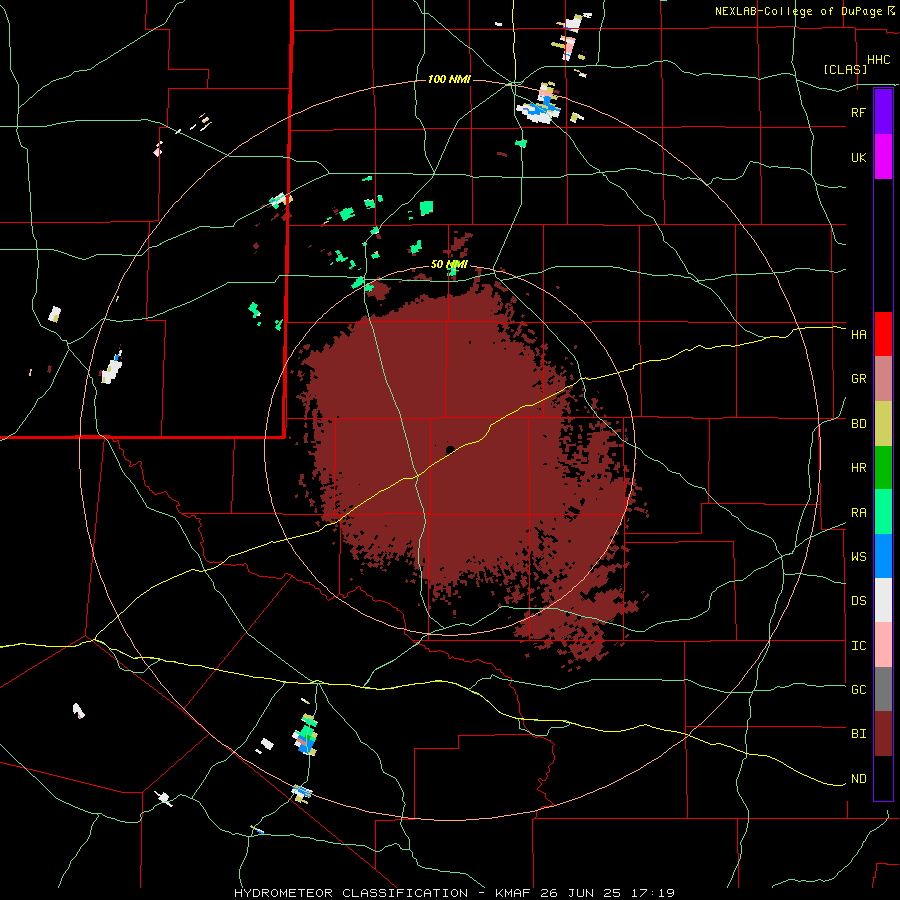Click the HA red legend swatch
The height and width of the screenshot is (900, 900).
[883, 334]
